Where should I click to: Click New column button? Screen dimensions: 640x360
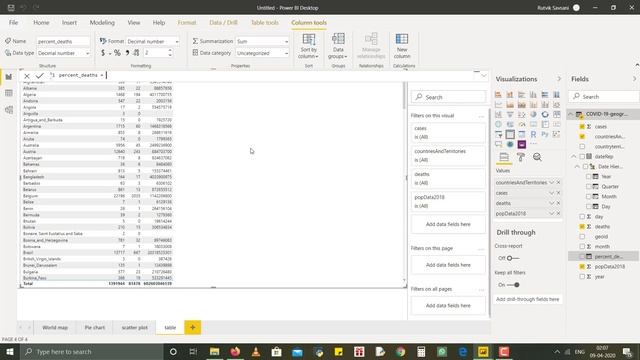coord(402,46)
